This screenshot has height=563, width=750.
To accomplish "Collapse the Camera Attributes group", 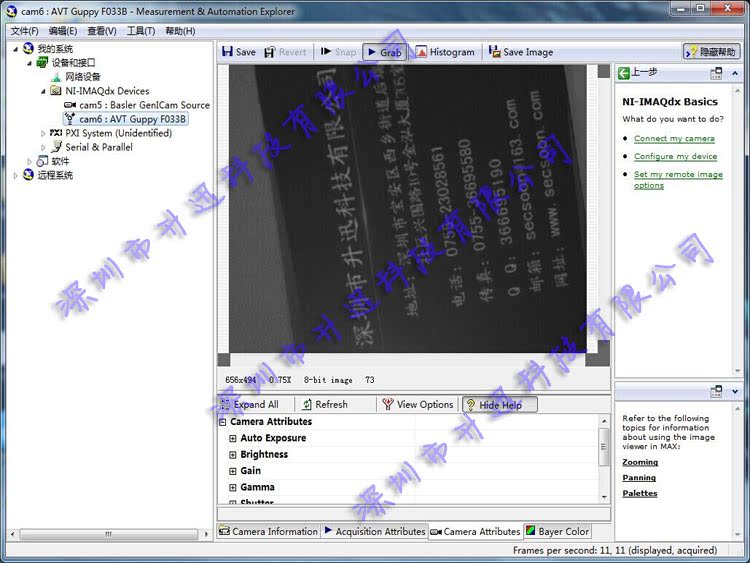I will point(222,422).
